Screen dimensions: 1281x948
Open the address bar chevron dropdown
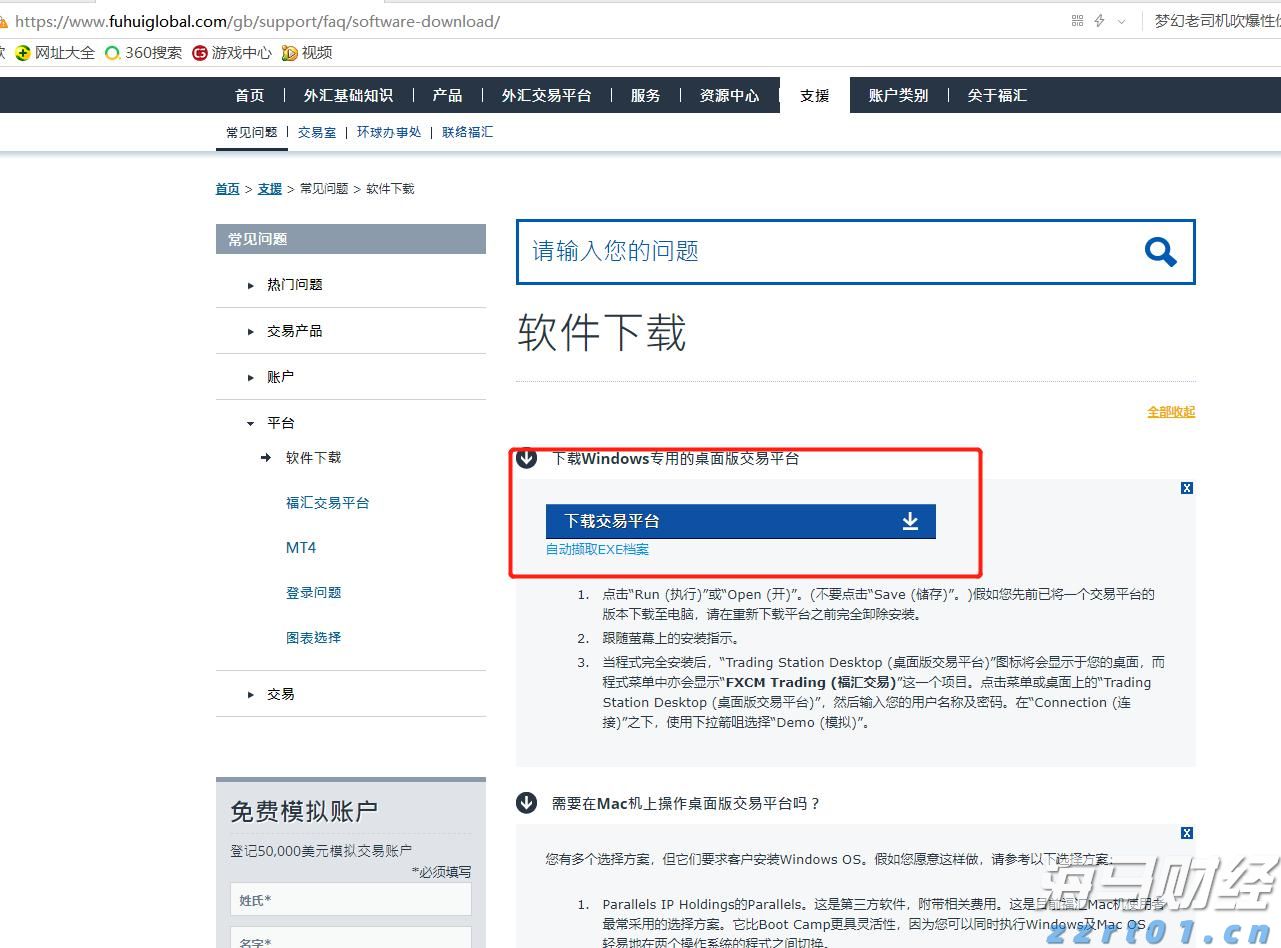1120,20
